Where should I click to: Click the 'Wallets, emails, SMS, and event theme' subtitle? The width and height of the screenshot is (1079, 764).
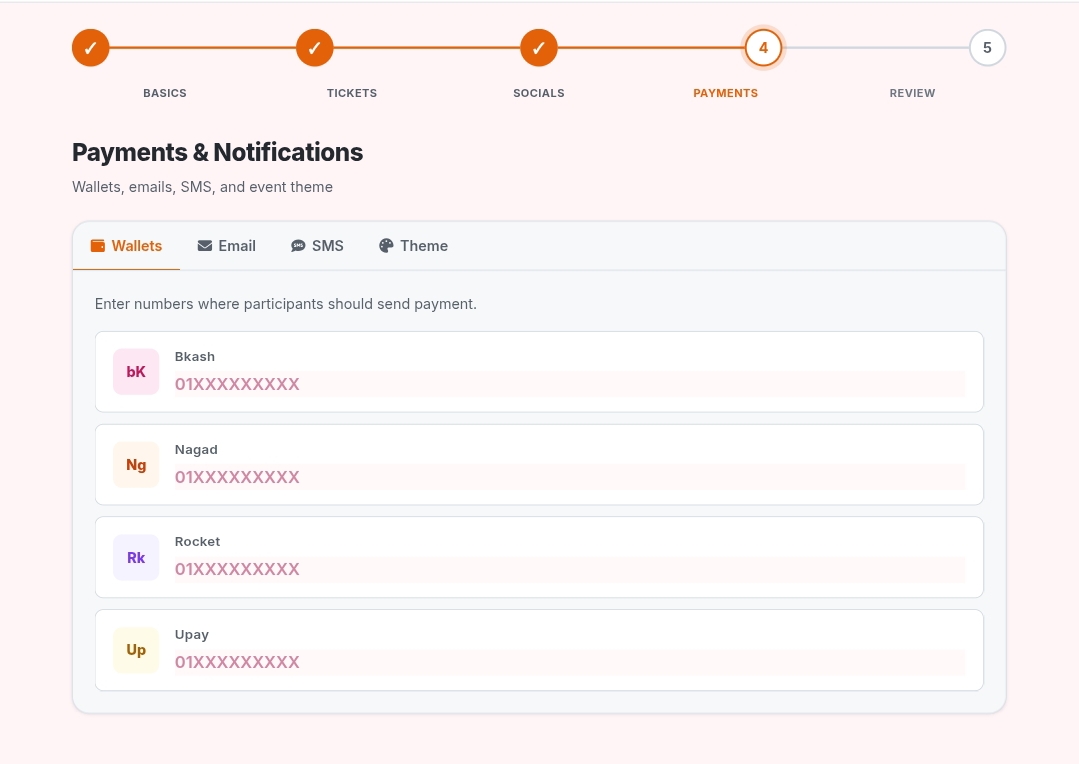coord(202,187)
